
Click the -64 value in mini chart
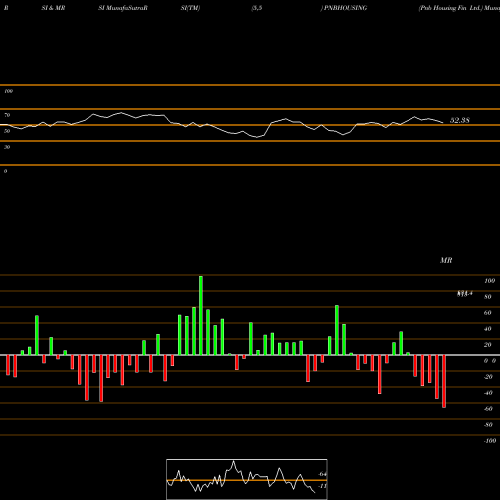[x=322, y=474]
